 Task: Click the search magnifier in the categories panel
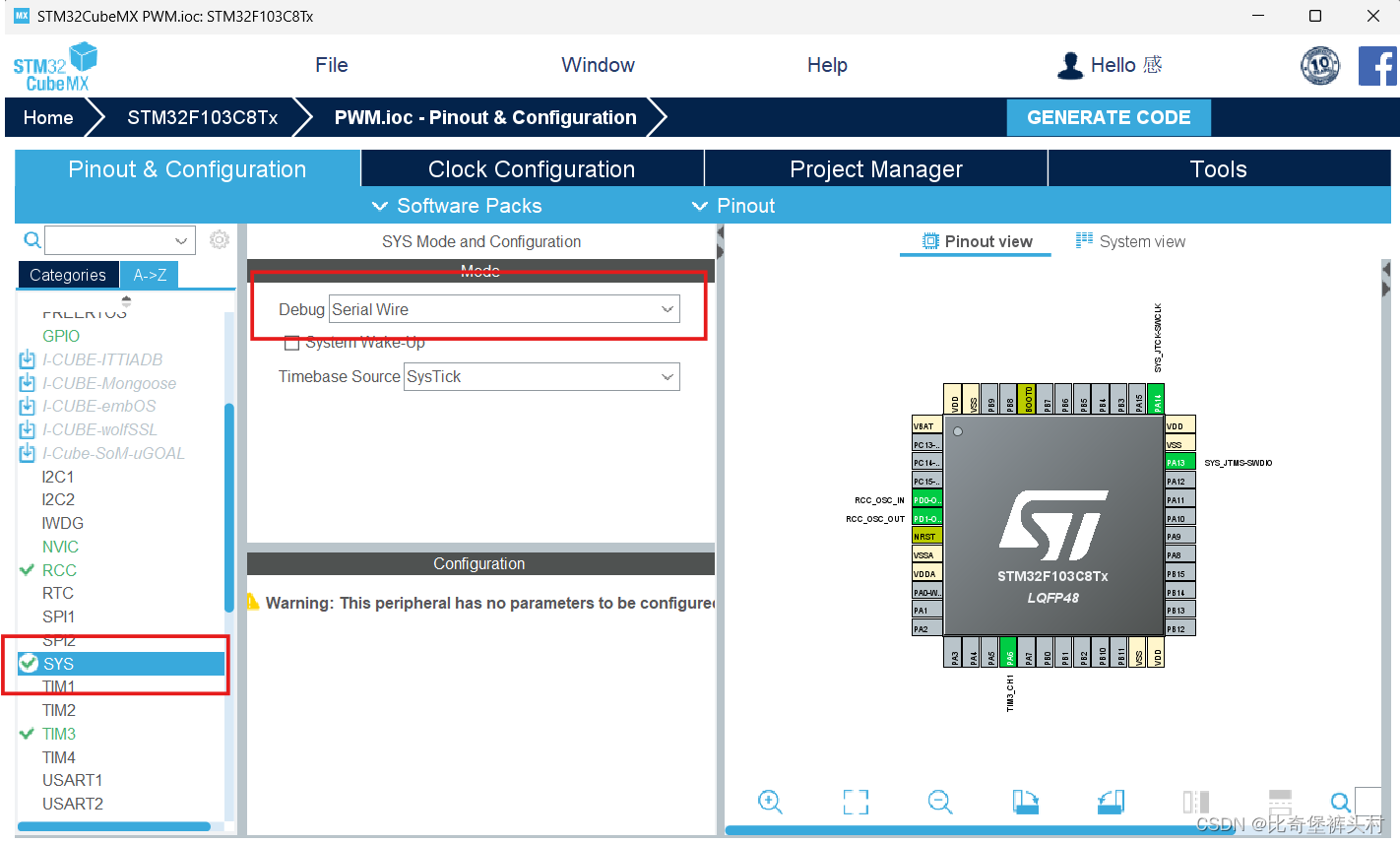[x=32, y=239]
